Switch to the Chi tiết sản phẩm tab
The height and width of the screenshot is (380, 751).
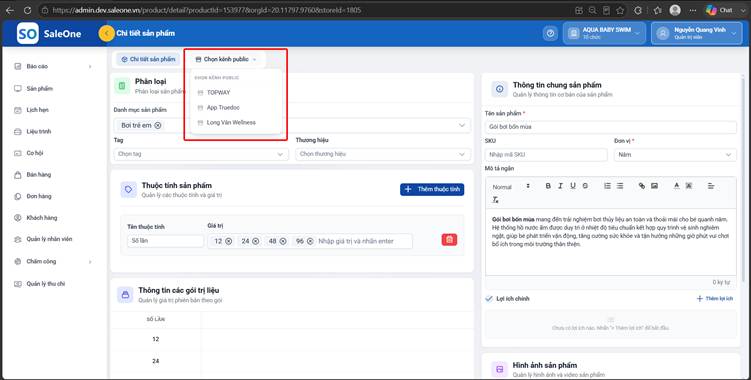148,59
